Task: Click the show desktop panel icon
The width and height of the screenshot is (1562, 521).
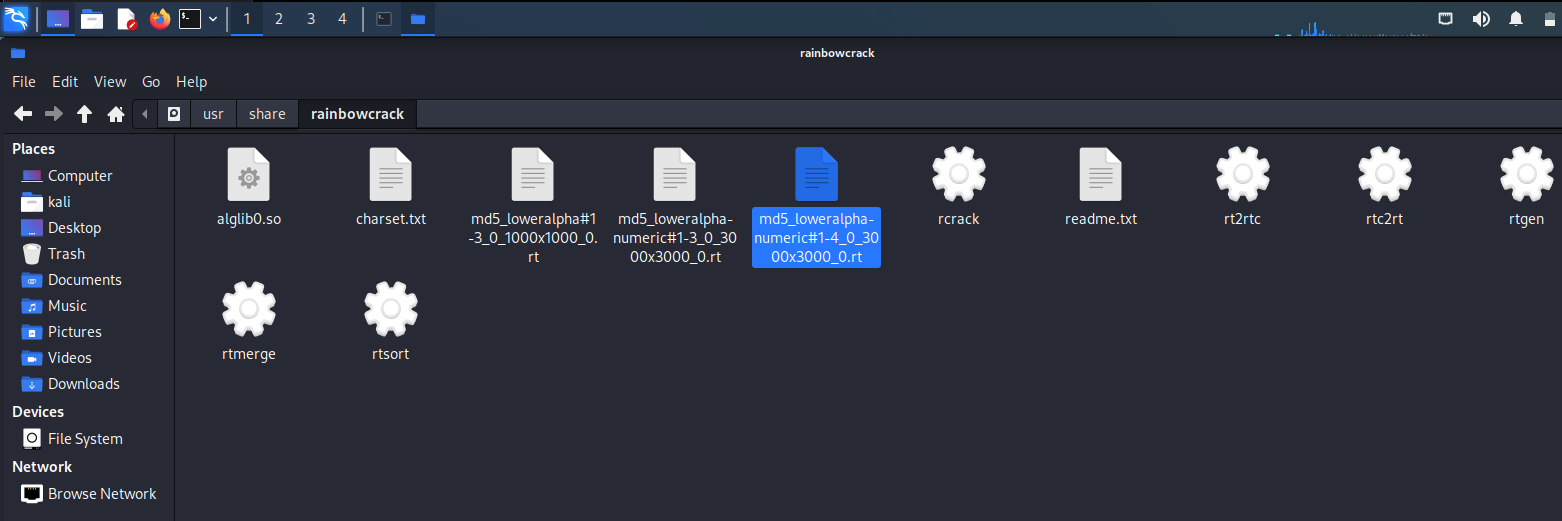Action: coord(58,19)
